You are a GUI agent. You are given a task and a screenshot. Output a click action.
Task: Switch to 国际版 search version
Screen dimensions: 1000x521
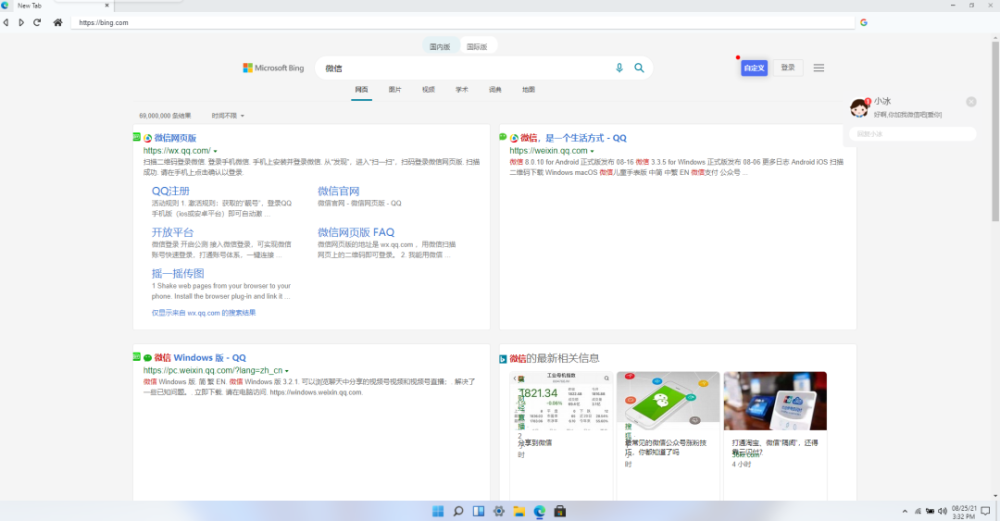(477, 46)
